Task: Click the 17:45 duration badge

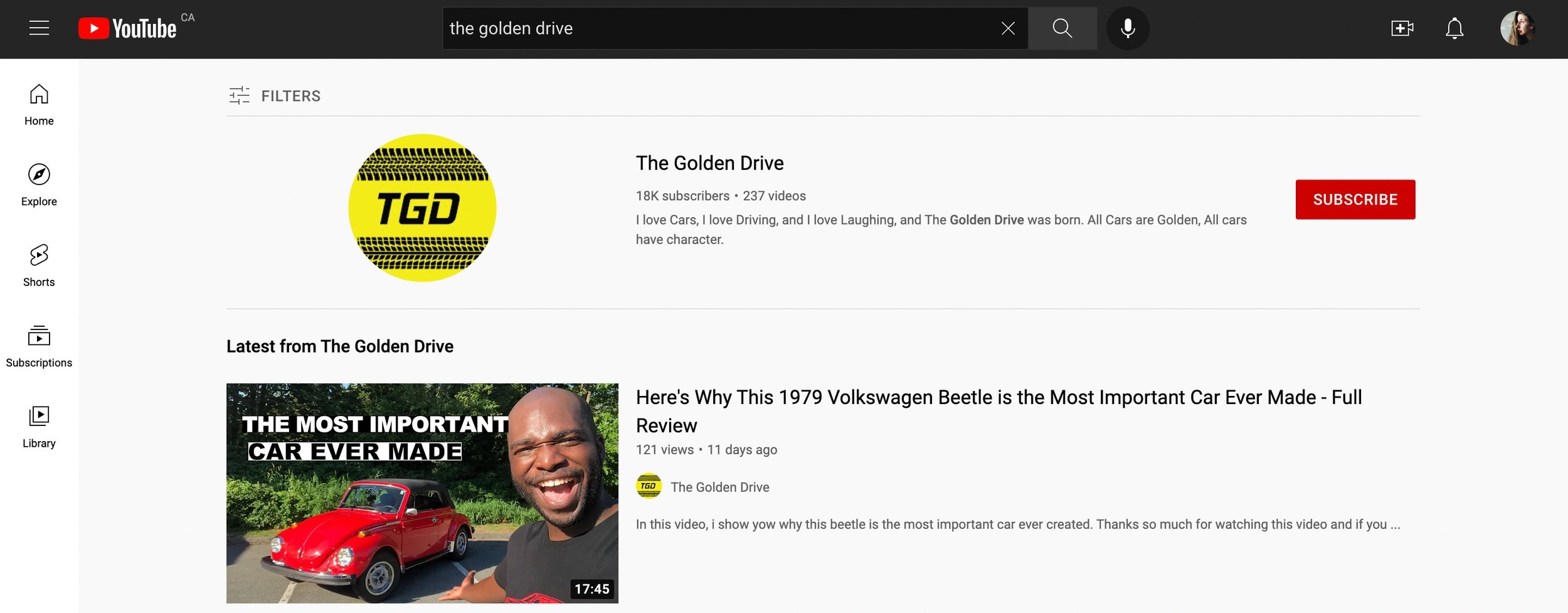Action: (591, 589)
